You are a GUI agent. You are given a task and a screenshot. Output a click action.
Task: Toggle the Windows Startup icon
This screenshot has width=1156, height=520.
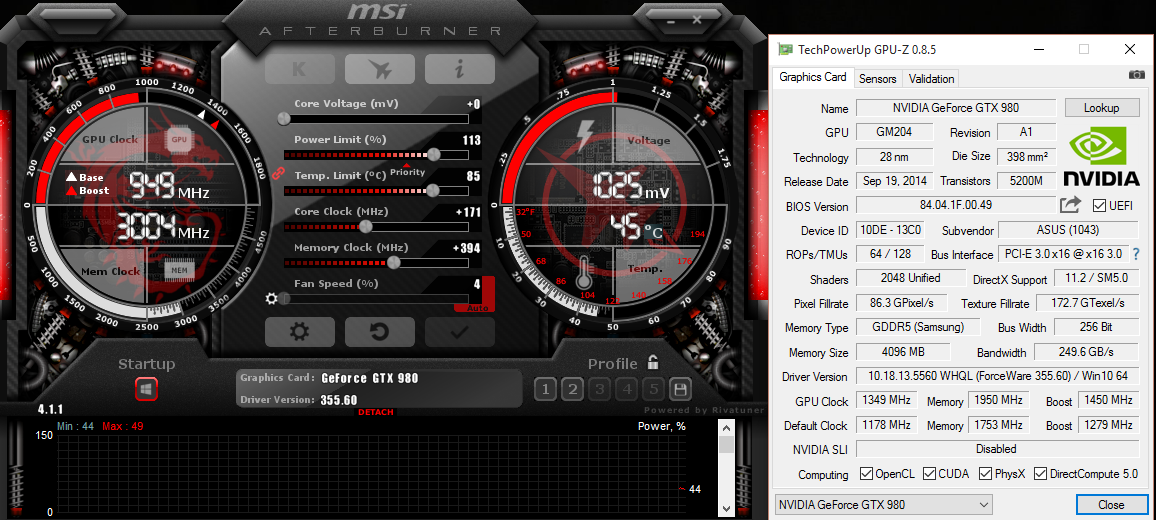coord(146,389)
